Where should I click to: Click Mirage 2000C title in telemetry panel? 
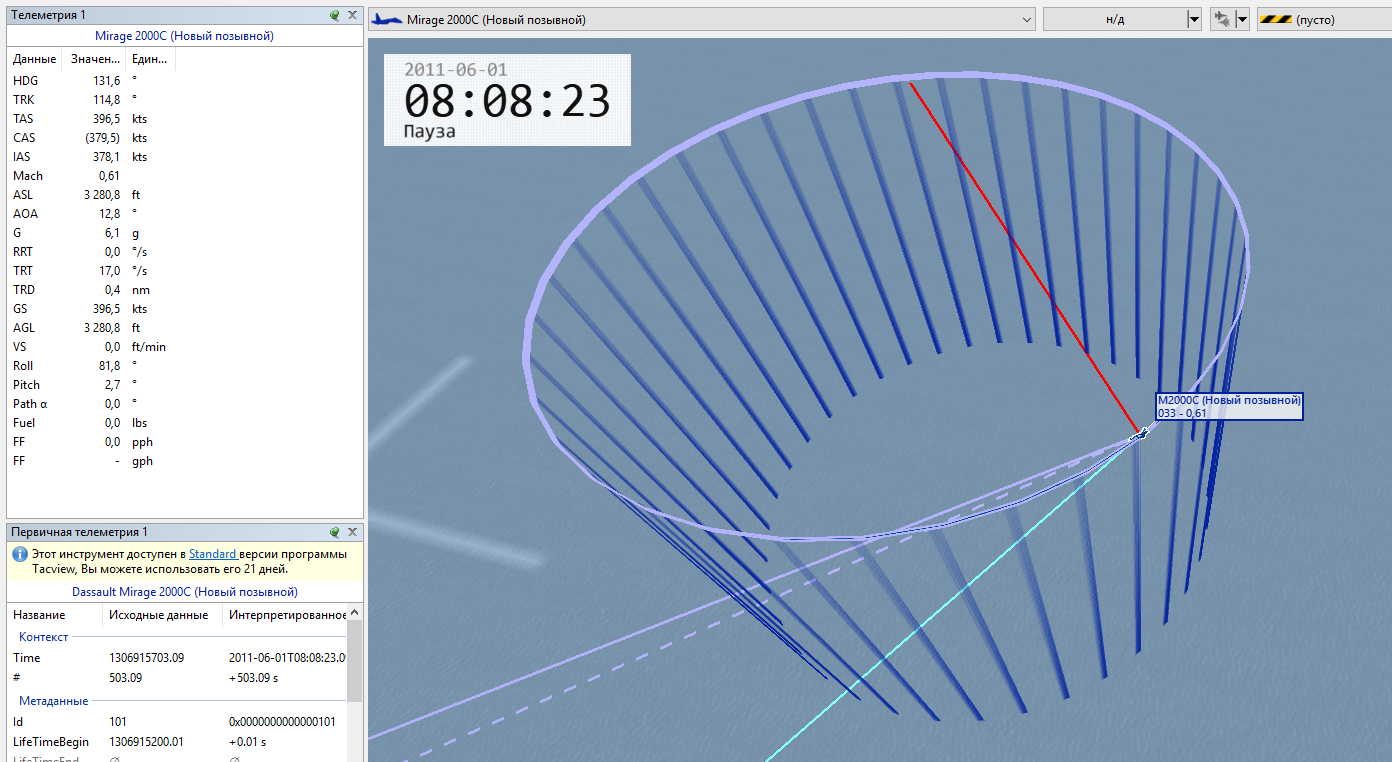(x=184, y=36)
